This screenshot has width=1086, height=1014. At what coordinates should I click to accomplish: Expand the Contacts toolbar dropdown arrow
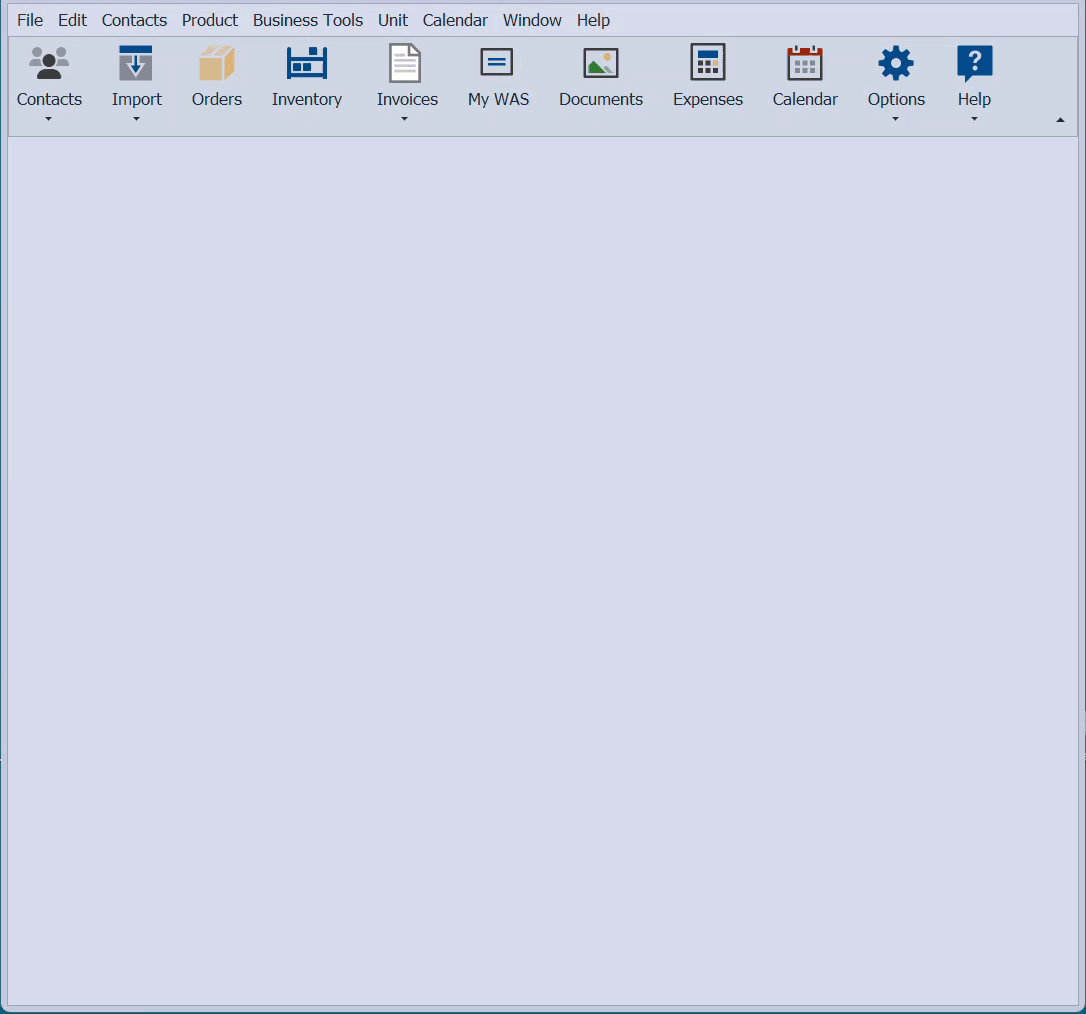[x=48, y=119]
